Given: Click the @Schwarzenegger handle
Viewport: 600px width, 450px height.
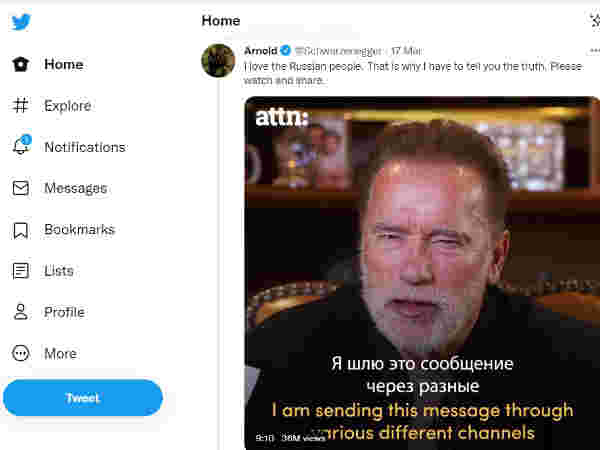Looking at the screenshot, I should [x=338, y=50].
